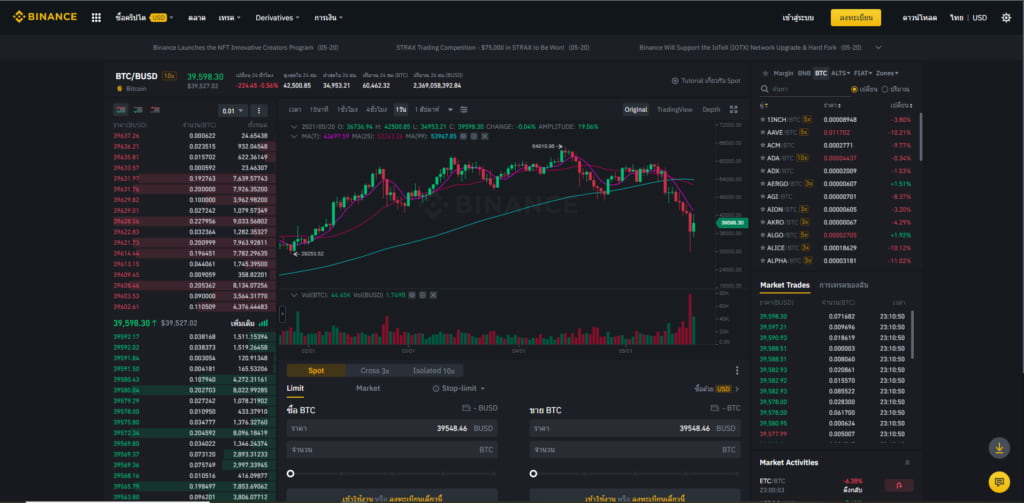Click the buy BTC price input field
The height and width of the screenshot is (503, 1024).
pyautogui.click(x=392, y=429)
